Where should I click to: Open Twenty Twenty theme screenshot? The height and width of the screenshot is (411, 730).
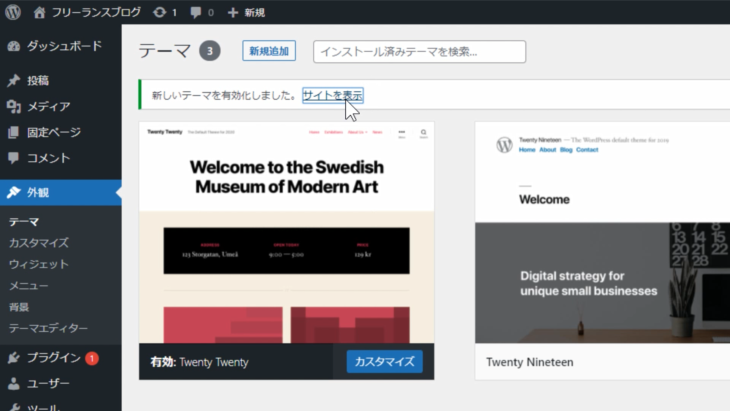tap(286, 233)
